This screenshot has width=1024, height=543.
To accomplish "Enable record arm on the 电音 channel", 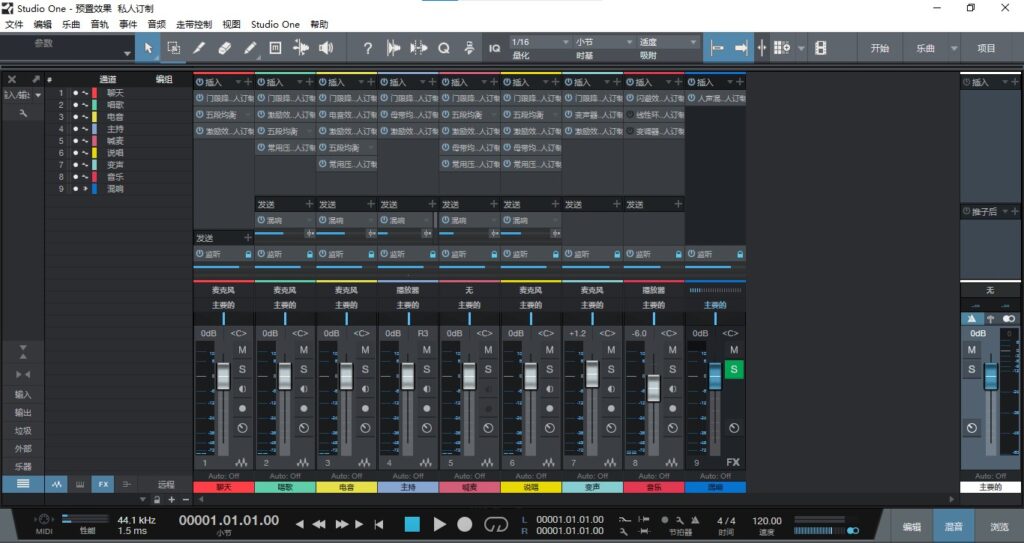I will (x=364, y=408).
